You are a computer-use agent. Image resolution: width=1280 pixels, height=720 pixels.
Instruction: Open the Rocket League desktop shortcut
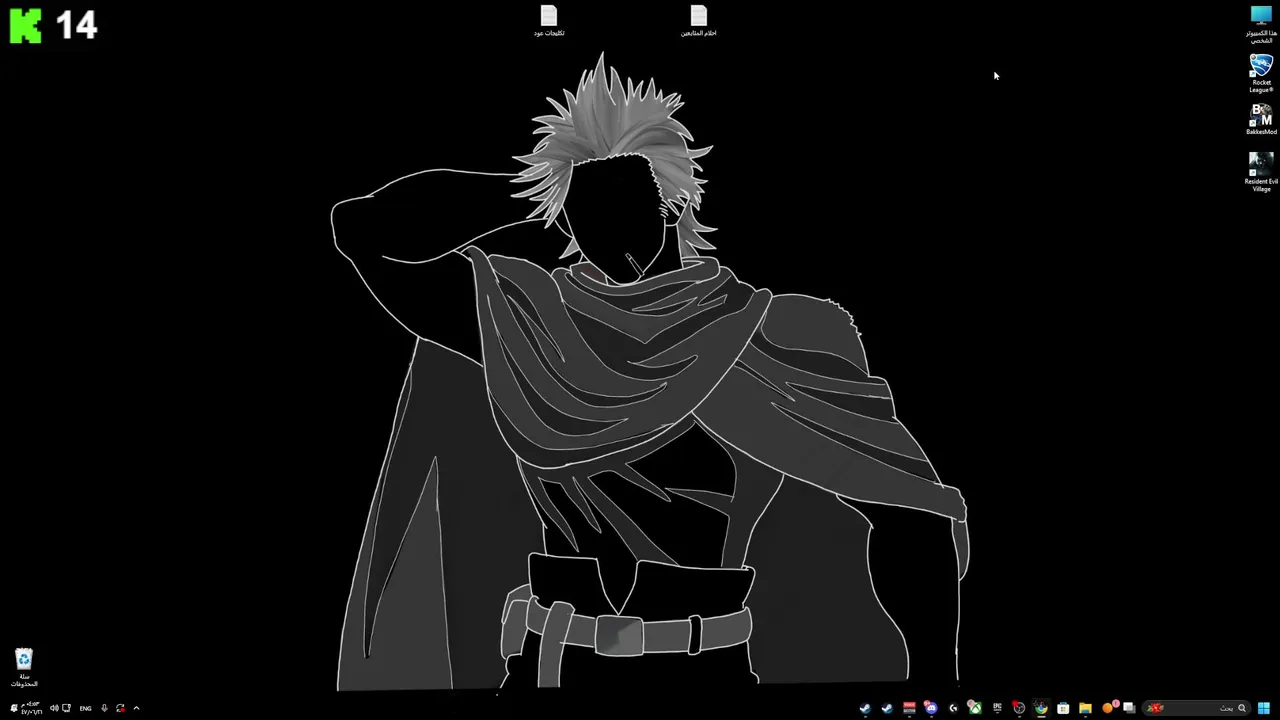point(1261,73)
